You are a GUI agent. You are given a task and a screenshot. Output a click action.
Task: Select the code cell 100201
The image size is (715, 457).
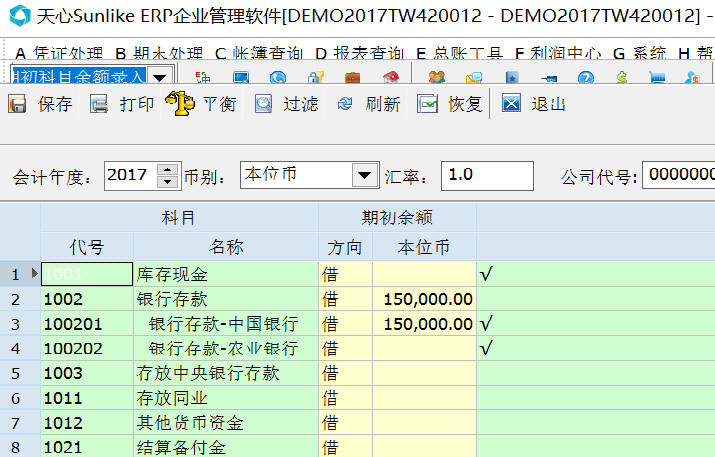tap(87, 324)
